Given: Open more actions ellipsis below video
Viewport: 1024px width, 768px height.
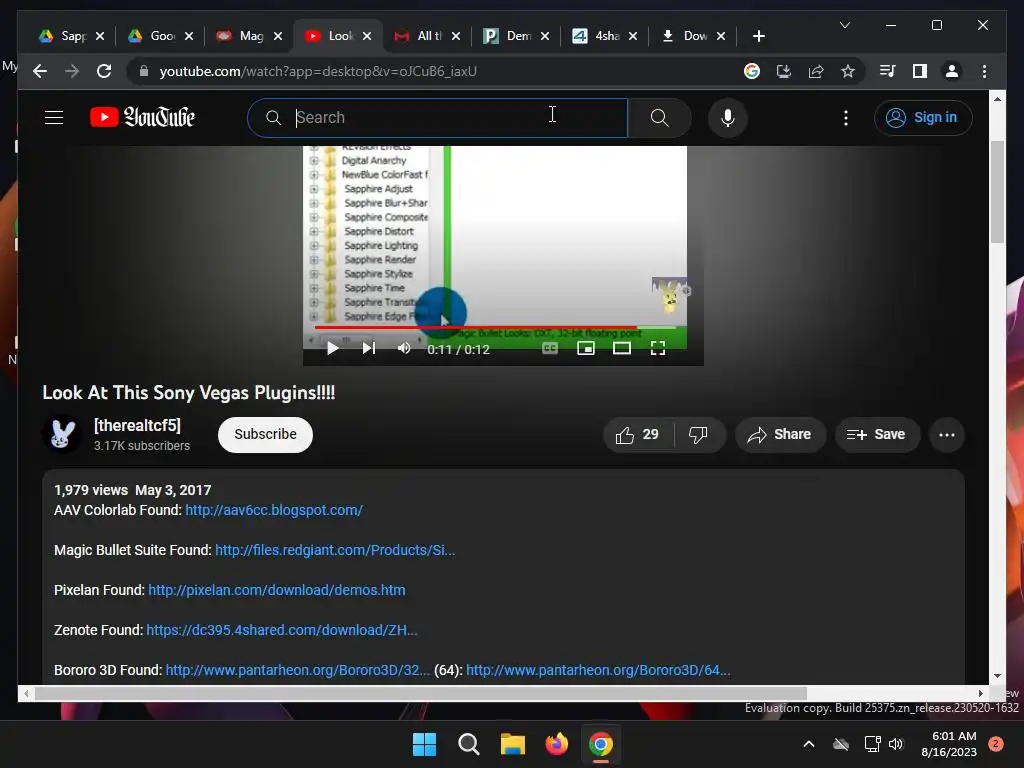Looking at the screenshot, I should (946, 435).
